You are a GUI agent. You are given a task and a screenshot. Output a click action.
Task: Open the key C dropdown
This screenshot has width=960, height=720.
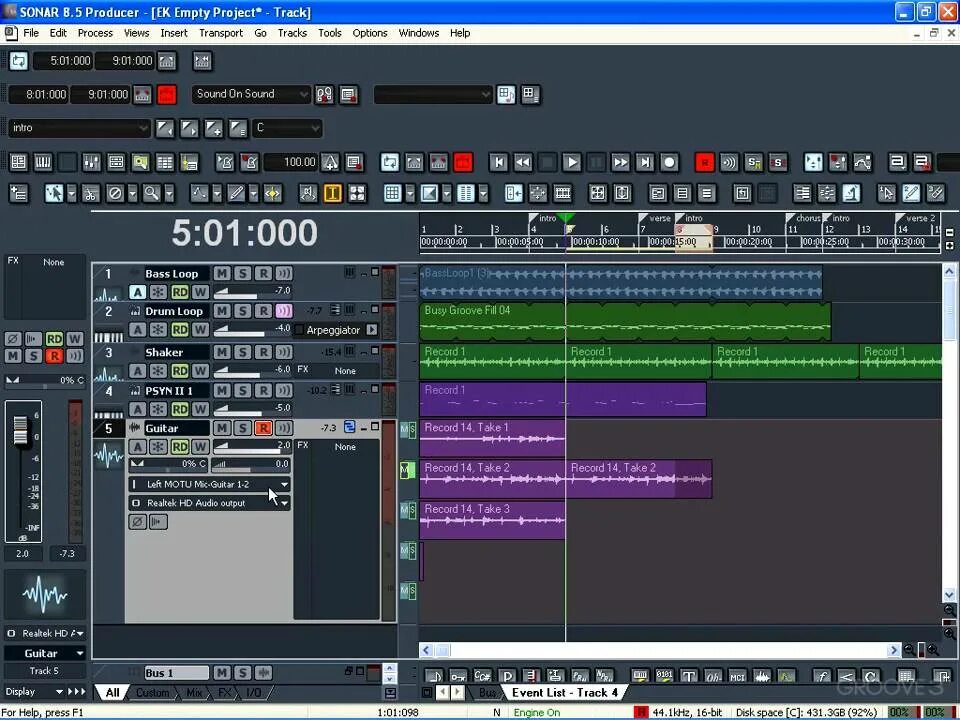pyautogui.click(x=287, y=128)
